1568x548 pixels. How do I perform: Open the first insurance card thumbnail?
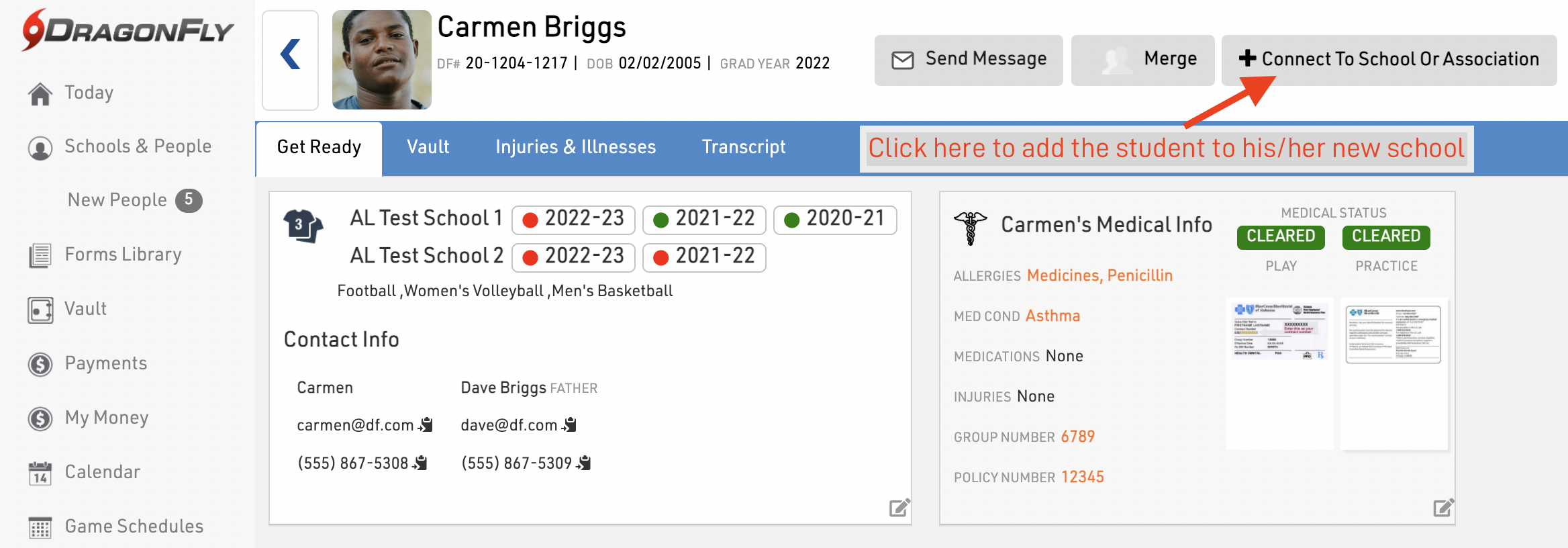pos(1279,330)
